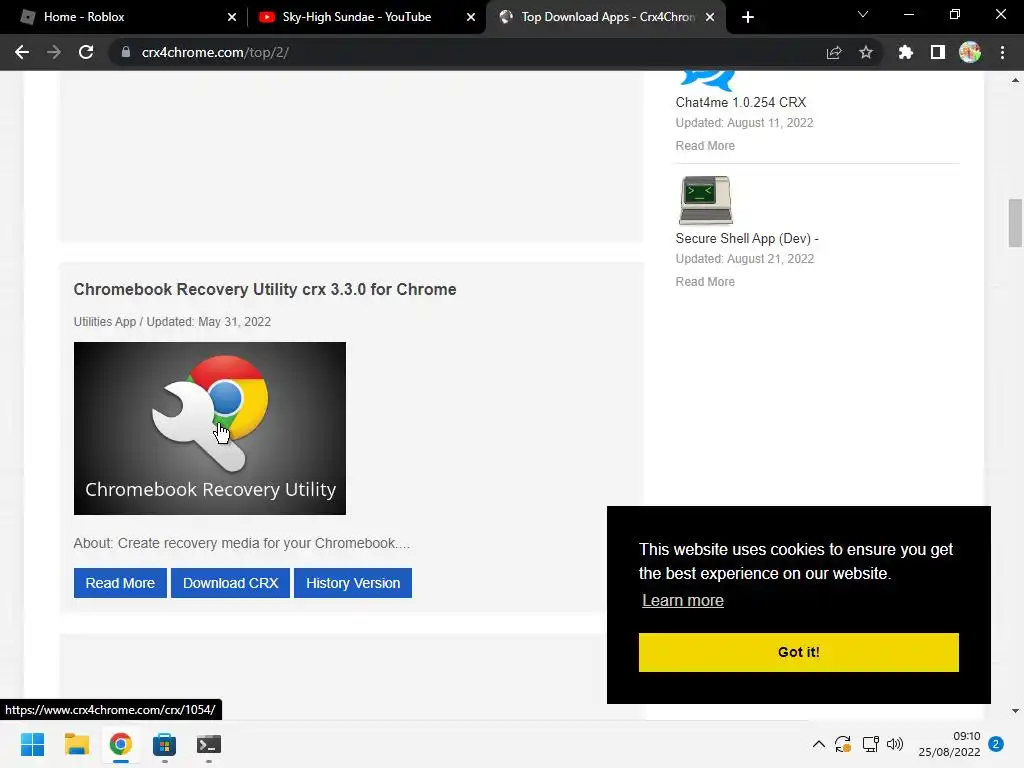Close the Crx4Chrome tab
This screenshot has height=768, width=1024.
[x=710, y=17]
